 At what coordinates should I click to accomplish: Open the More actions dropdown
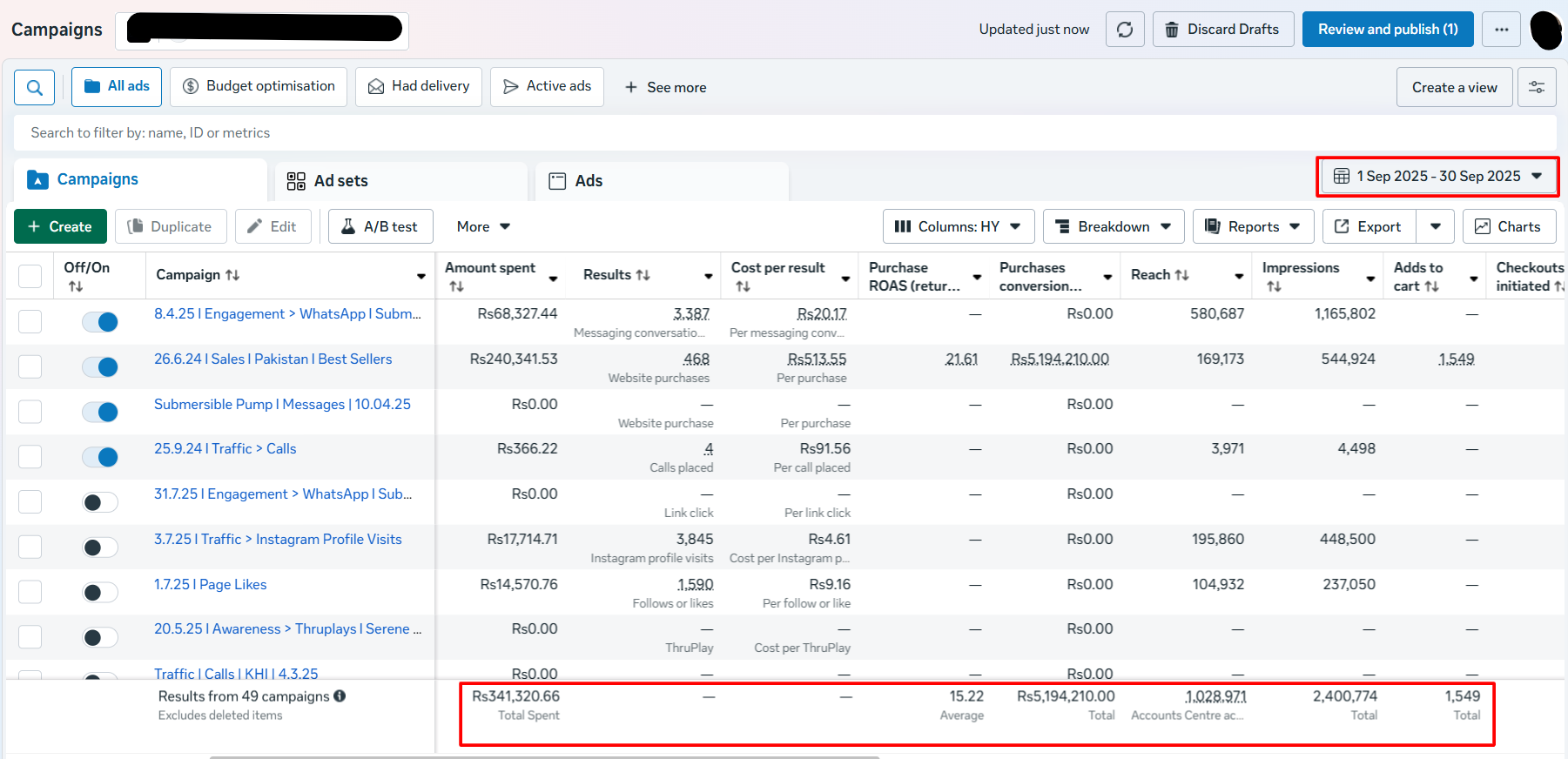click(x=484, y=227)
